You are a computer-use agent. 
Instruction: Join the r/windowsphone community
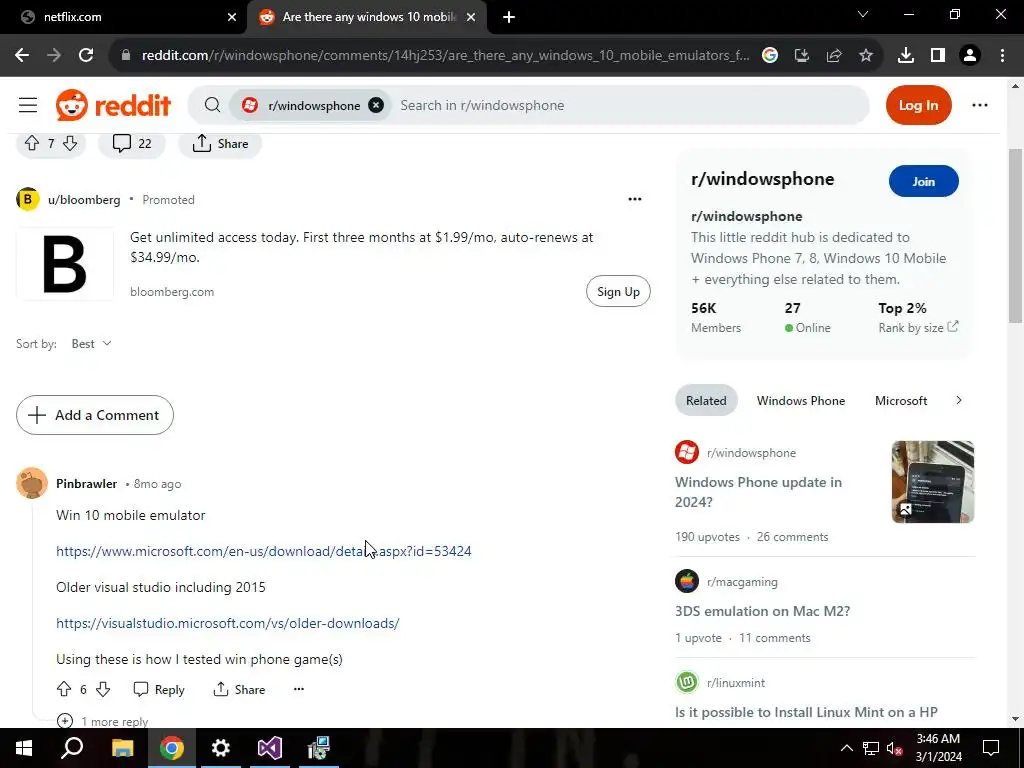pyautogui.click(x=923, y=182)
